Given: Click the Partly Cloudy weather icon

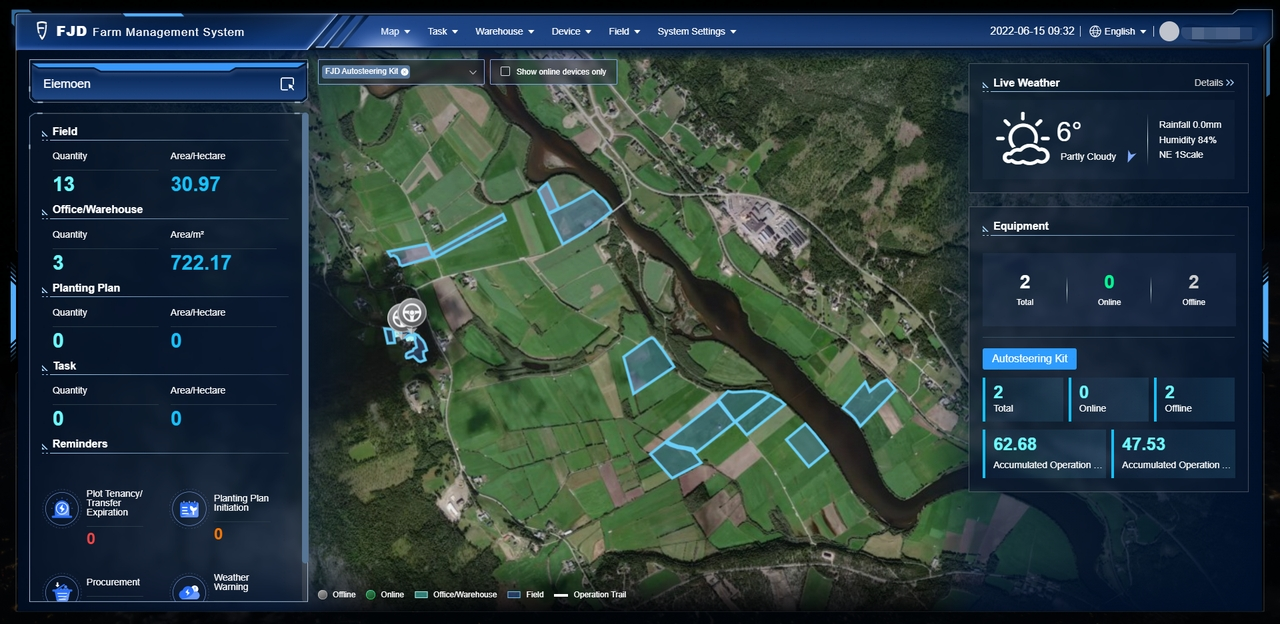Looking at the screenshot, I should pyautogui.click(x=1021, y=137).
